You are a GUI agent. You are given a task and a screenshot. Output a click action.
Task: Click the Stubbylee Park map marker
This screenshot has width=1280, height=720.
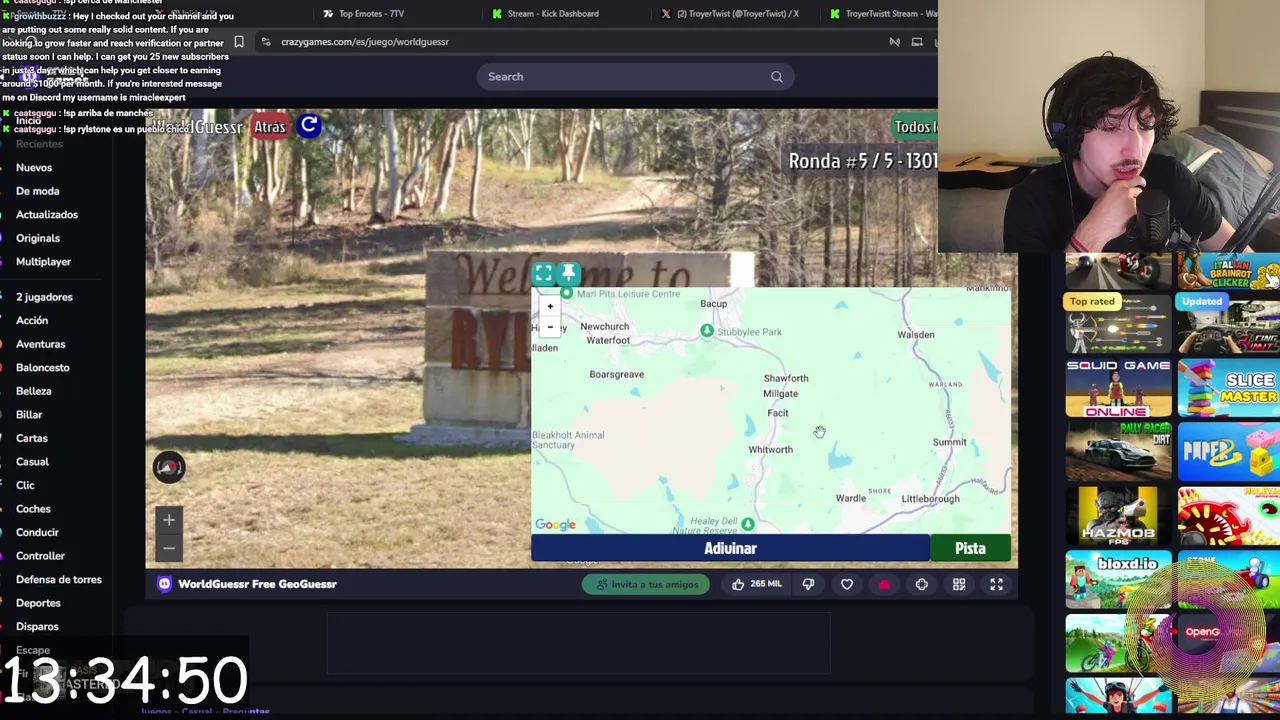(x=707, y=331)
